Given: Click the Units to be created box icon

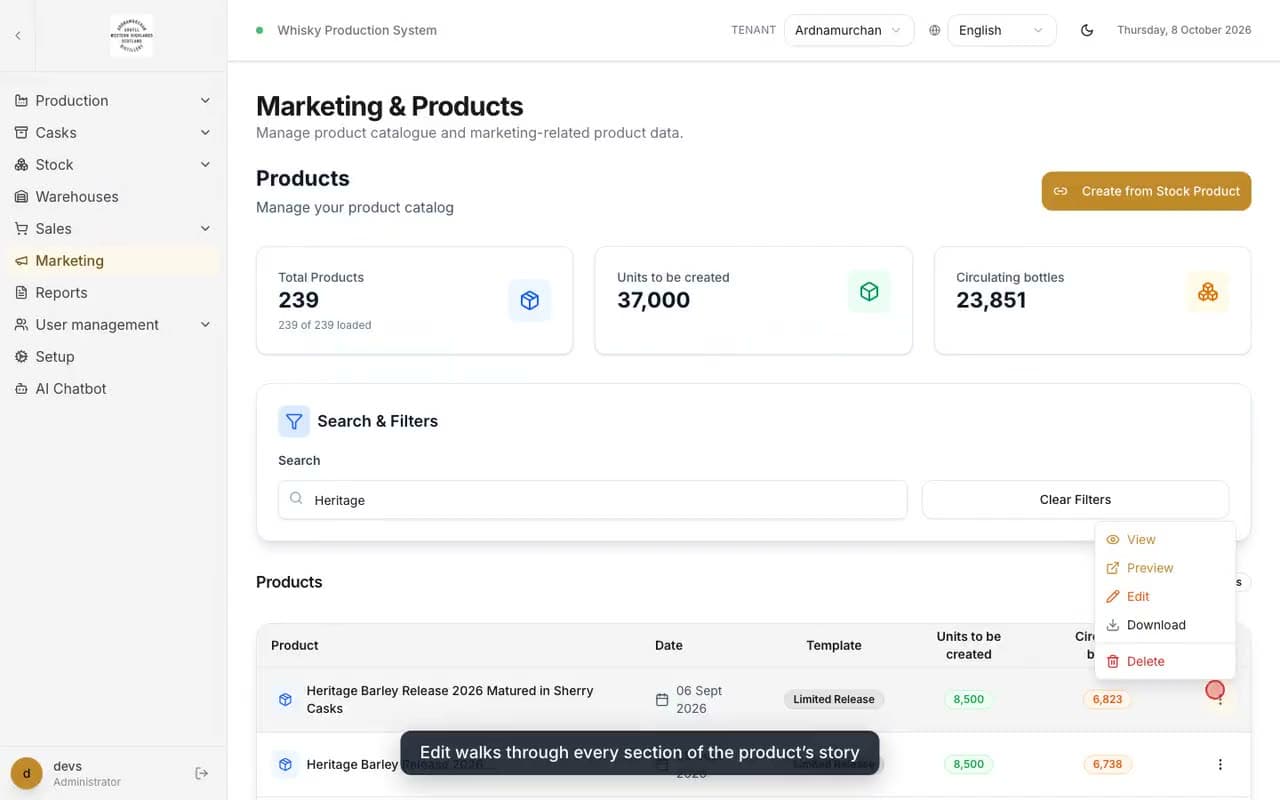Looking at the screenshot, I should (869, 291).
